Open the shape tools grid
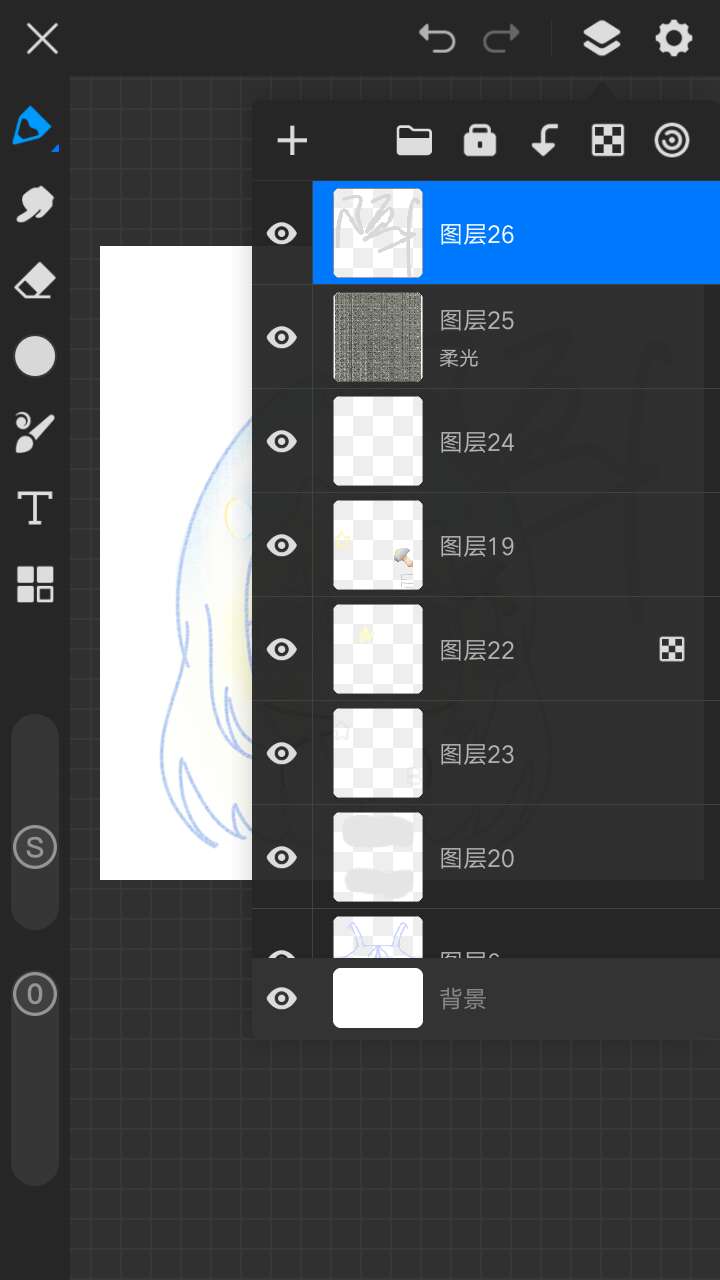 coord(35,584)
